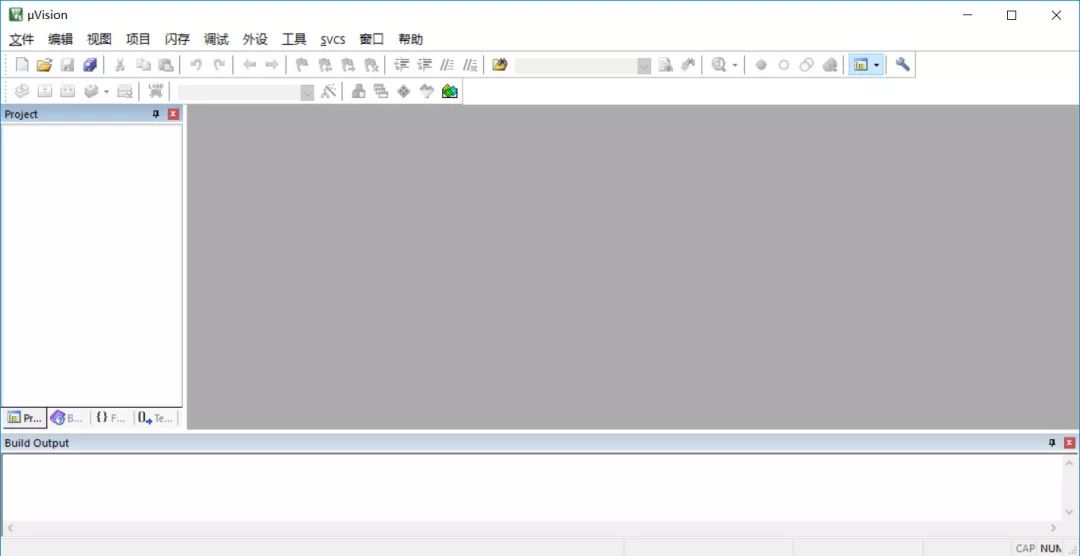Kill all breakpoints with the cluster icon
1080x556 pixels.
coord(830,65)
